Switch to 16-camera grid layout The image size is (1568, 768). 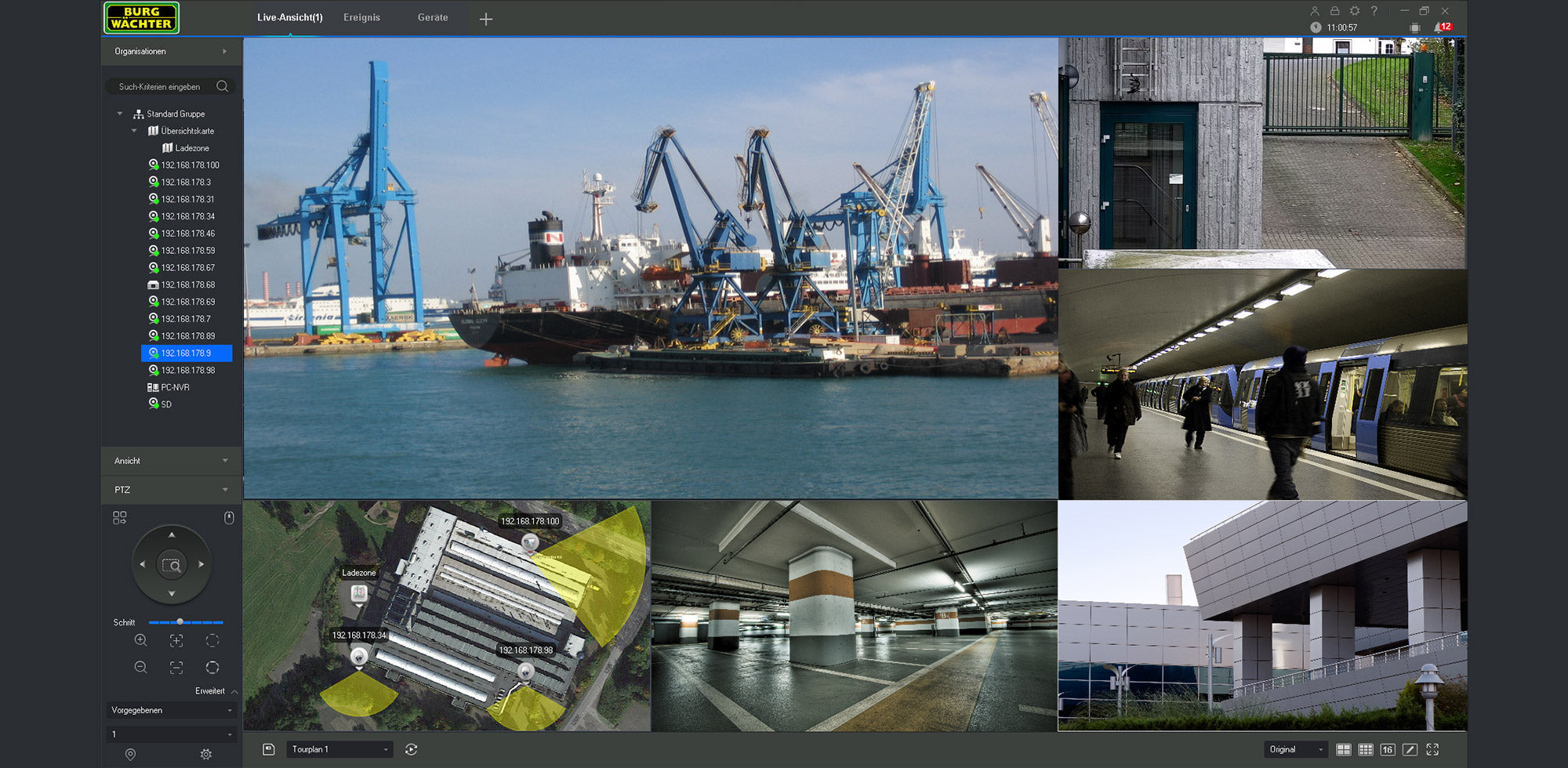click(x=1387, y=750)
